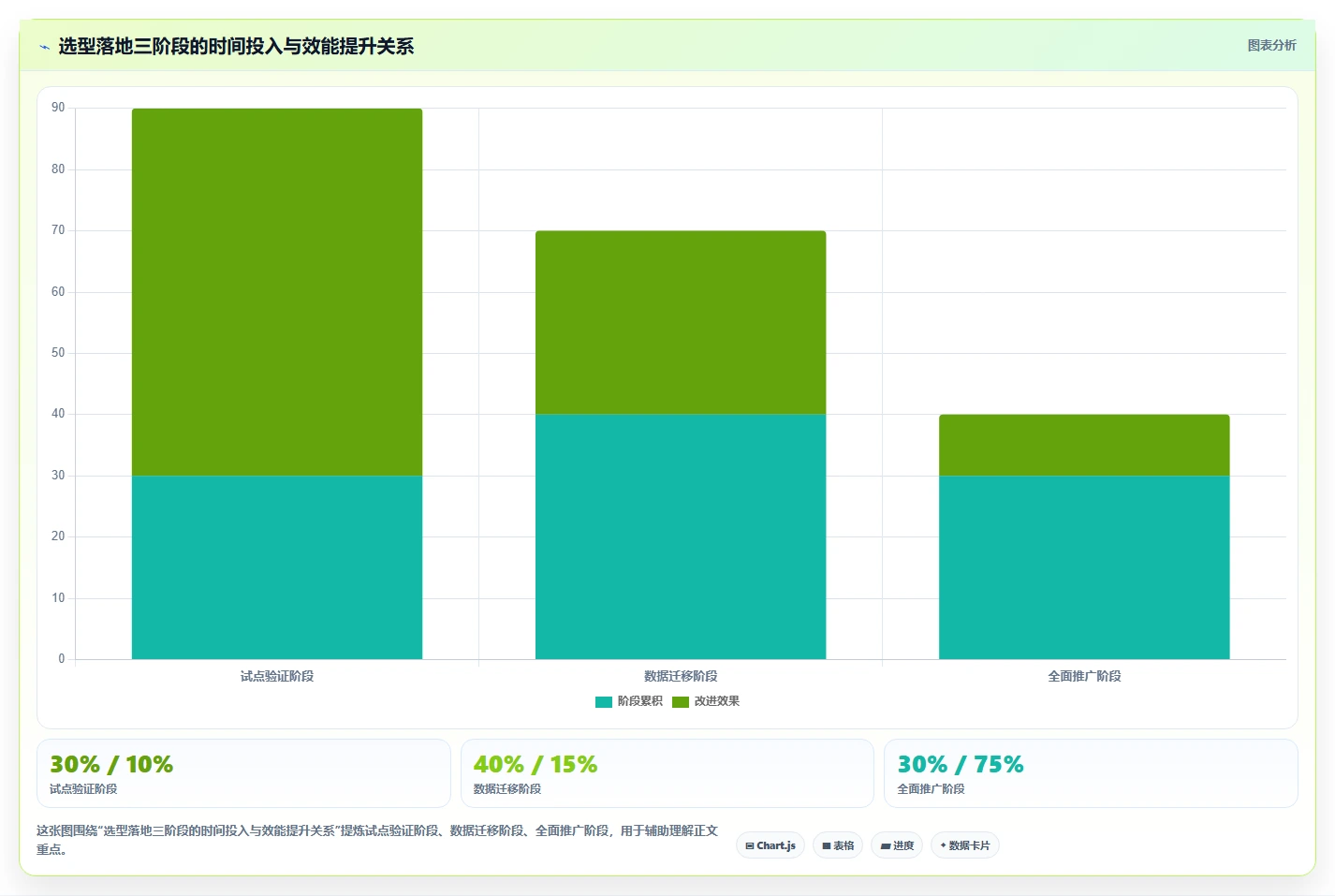Toggle the 改进效果 legend series

coord(706,701)
